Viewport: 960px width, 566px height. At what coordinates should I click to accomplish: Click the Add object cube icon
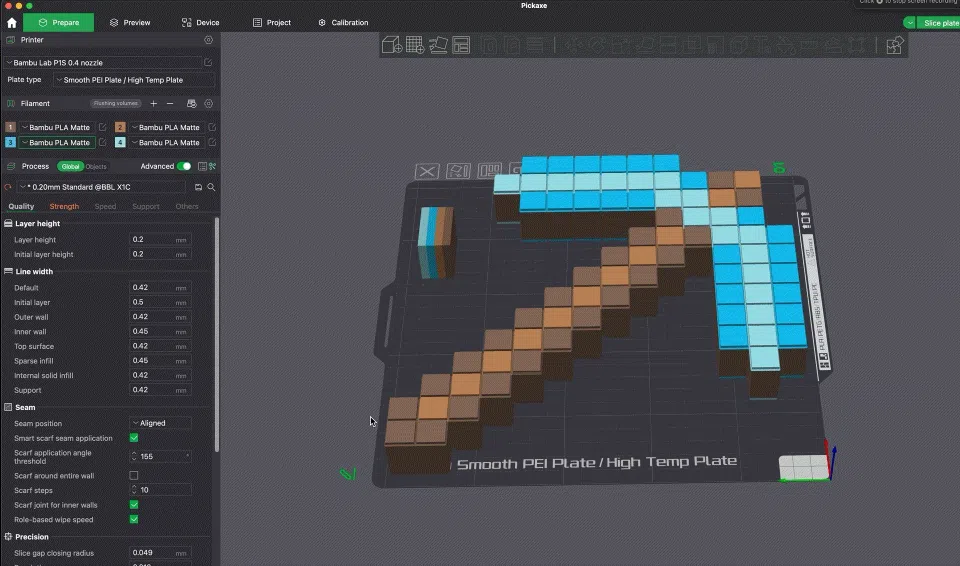click(392, 45)
